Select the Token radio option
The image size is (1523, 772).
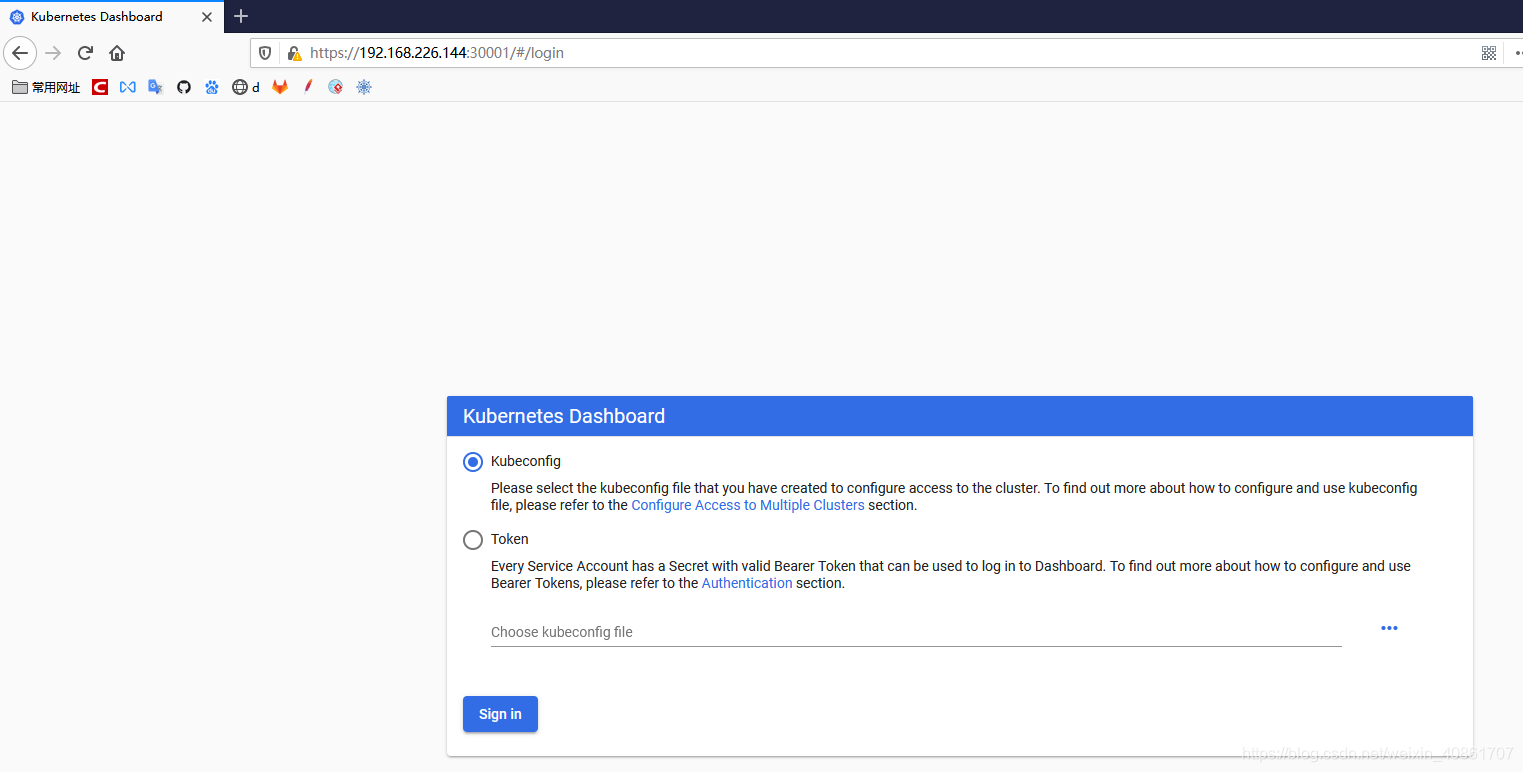tap(473, 540)
